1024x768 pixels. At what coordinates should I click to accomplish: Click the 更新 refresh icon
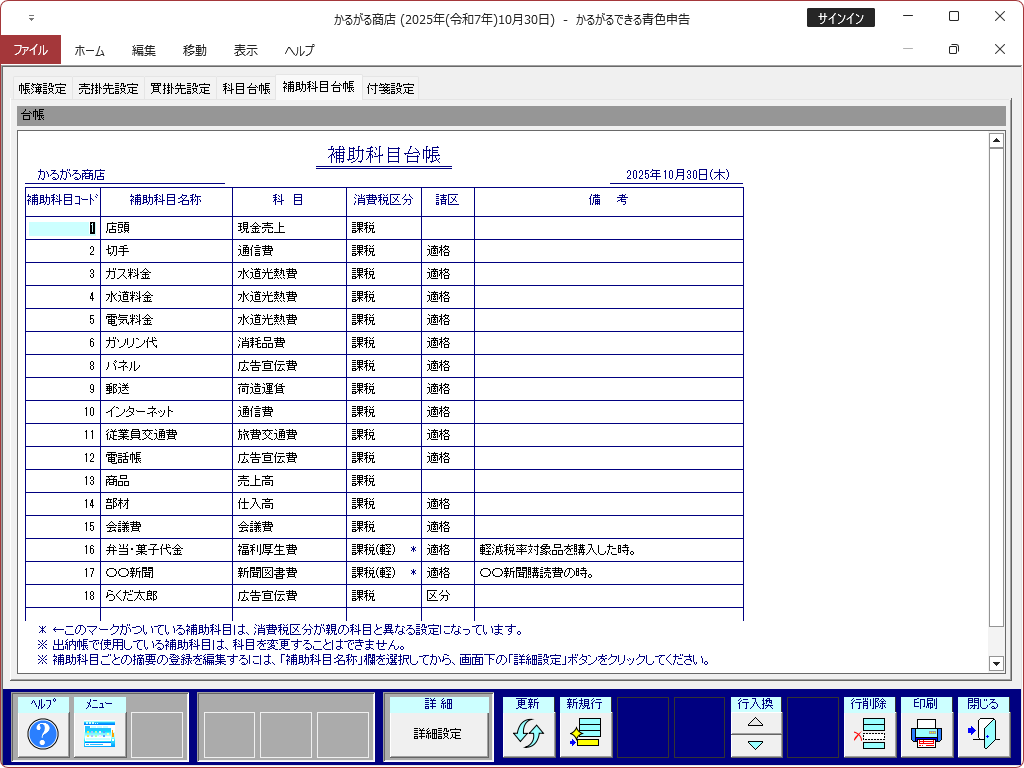(x=527, y=735)
